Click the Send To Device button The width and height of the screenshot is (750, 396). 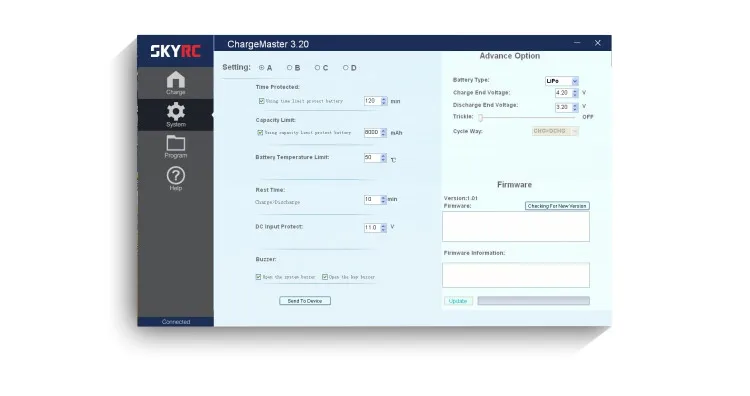tap(305, 301)
